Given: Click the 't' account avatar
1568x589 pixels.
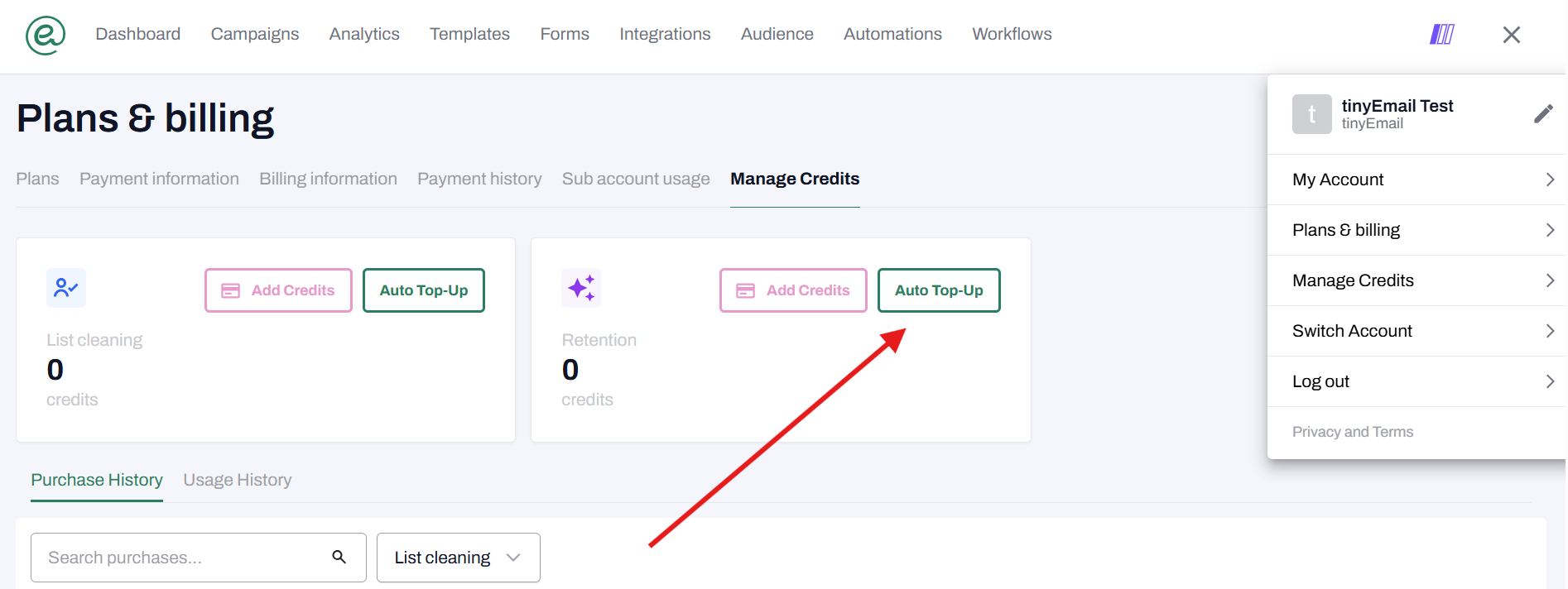Looking at the screenshot, I should 1311,114.
